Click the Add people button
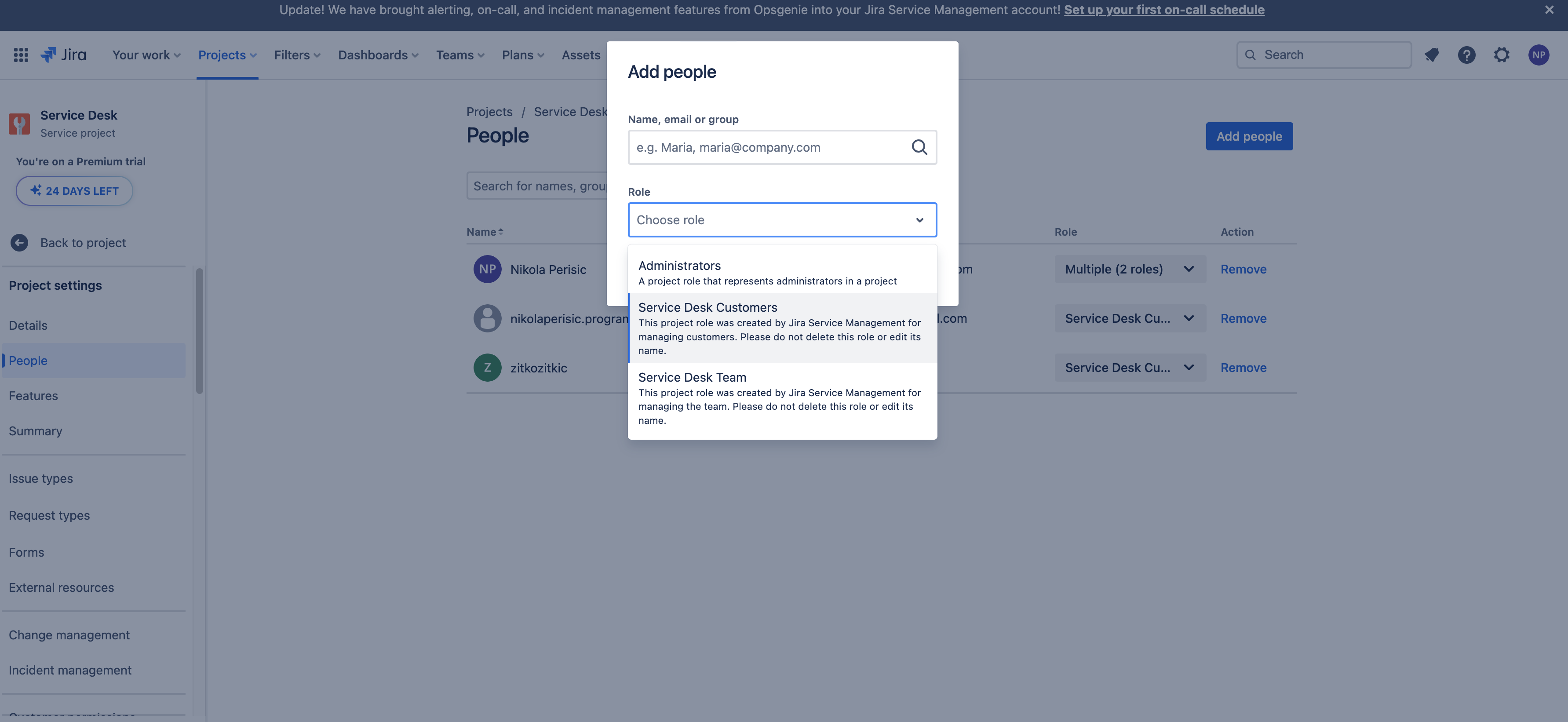The image size is (1568, 722). pyautogui.click(x=1249, y=136)
